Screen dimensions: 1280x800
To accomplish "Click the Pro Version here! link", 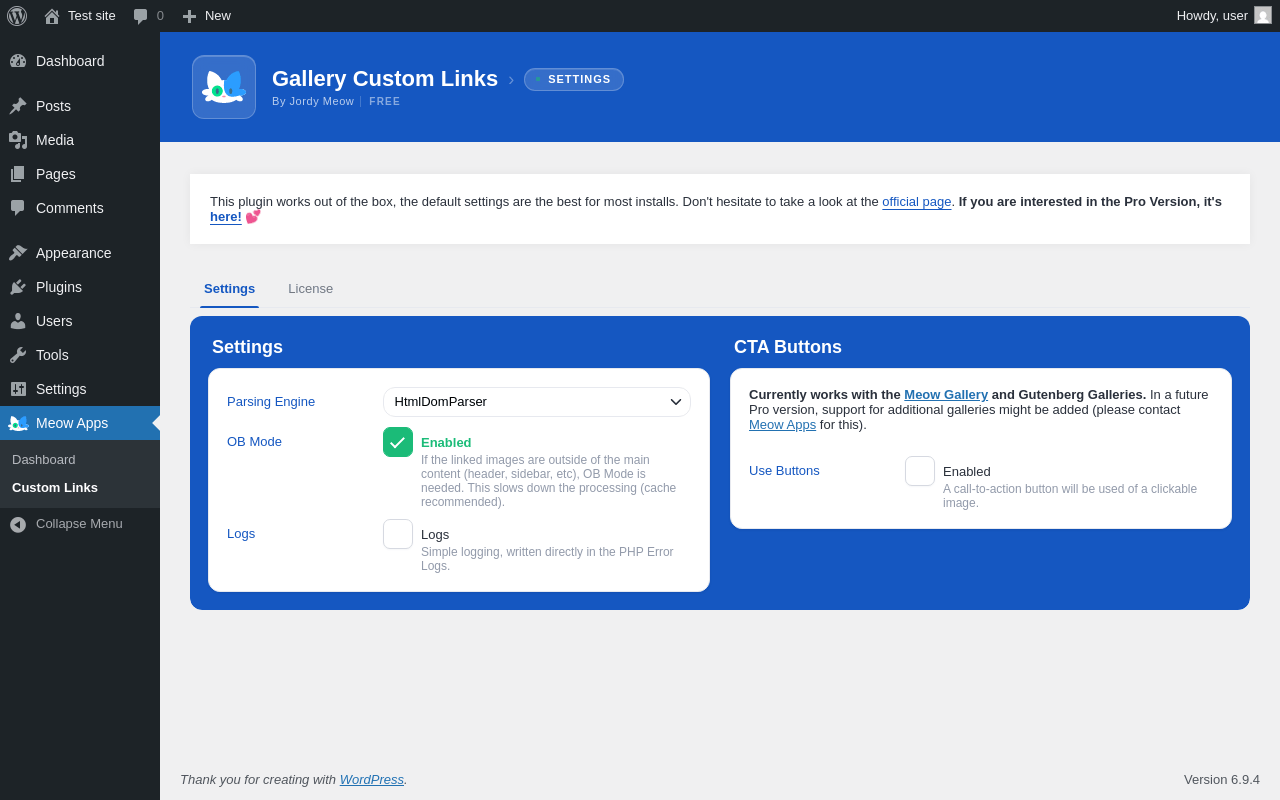I will [226, 217].
